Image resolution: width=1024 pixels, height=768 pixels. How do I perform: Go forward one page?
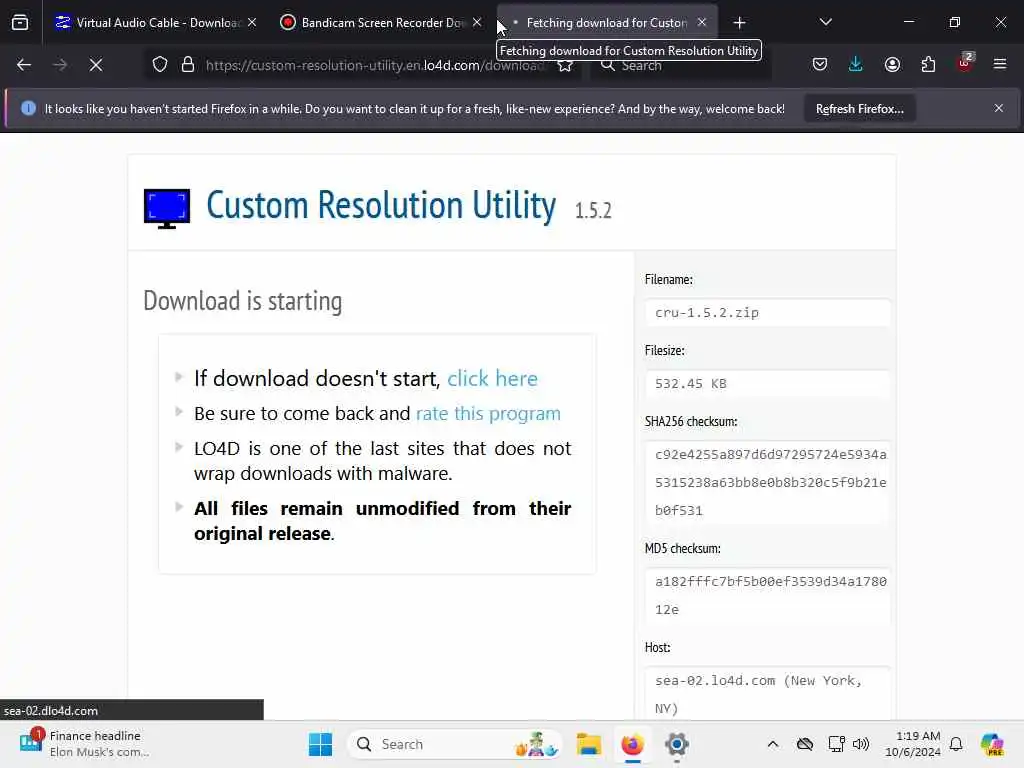pyautogui.click(x=59, y=65)
